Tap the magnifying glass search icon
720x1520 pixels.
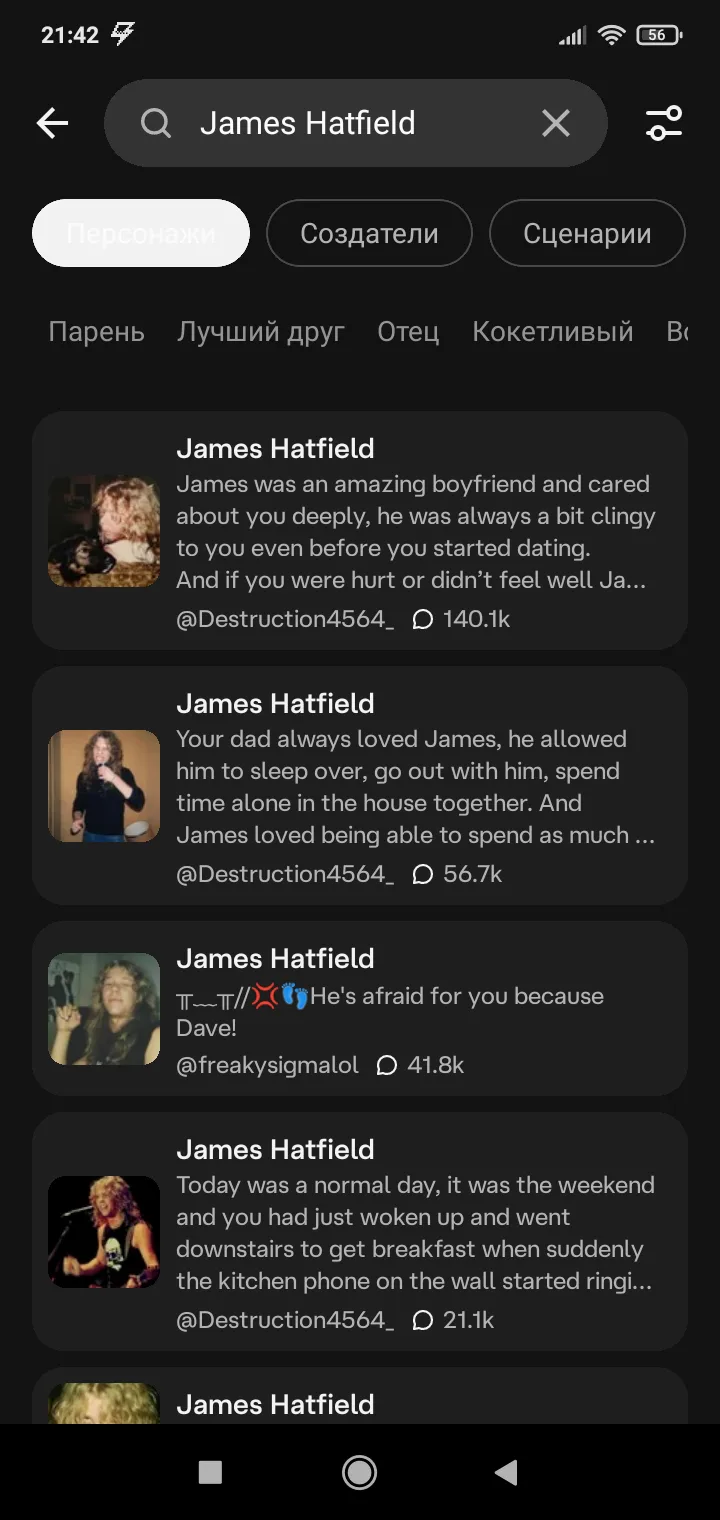click(156, 123)
